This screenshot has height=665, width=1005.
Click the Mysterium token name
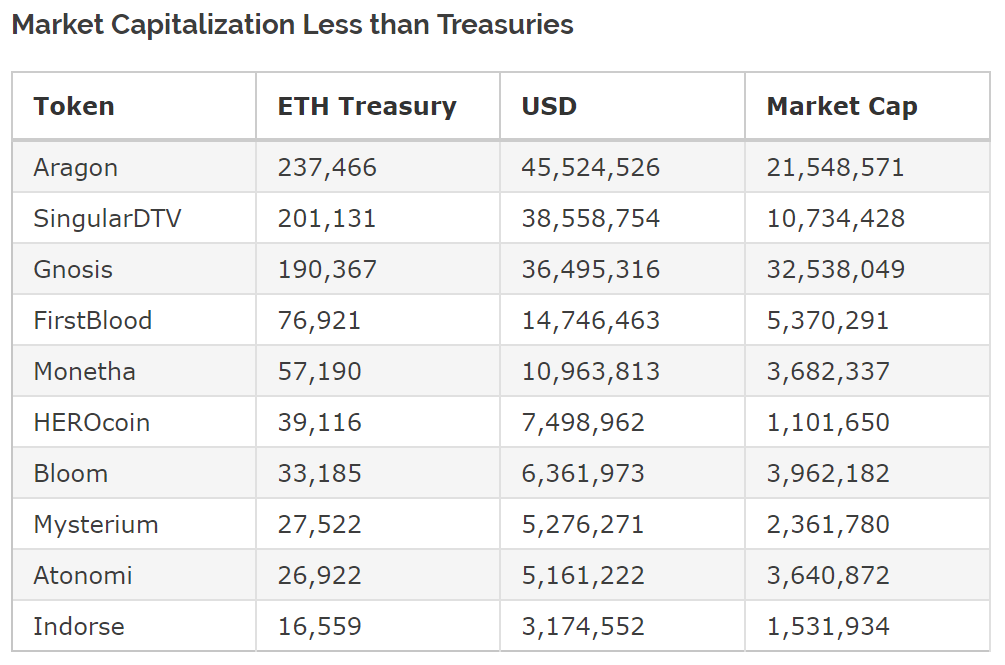[x=95, y=524]
